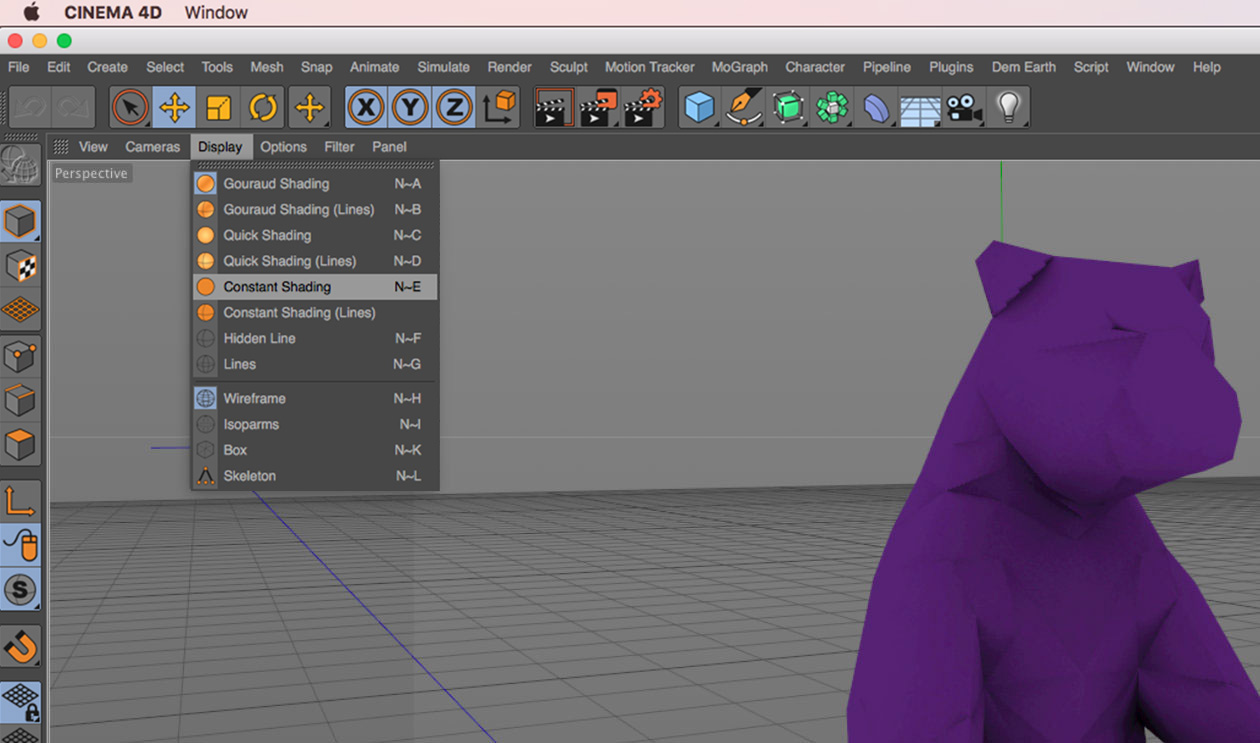Click Render to Picture Viewer icon
Image resolution: width=1260 pixels, height=743 pixels.
[x=598, y=107]
